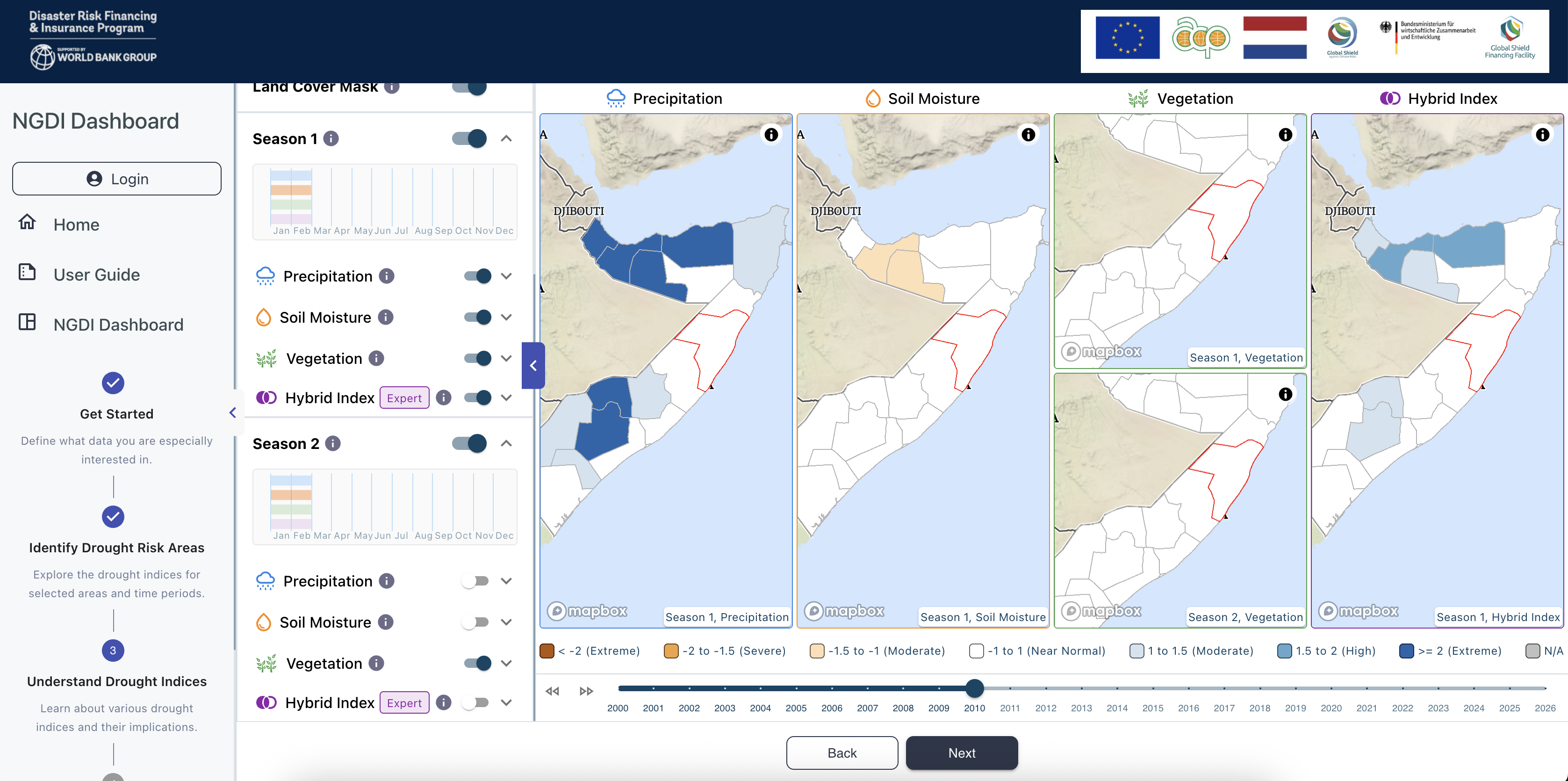The height and width of the screenshot is (781, 1568).
Task: Open Season 2 Soil Moisture info icon
Action: [386, 622]
